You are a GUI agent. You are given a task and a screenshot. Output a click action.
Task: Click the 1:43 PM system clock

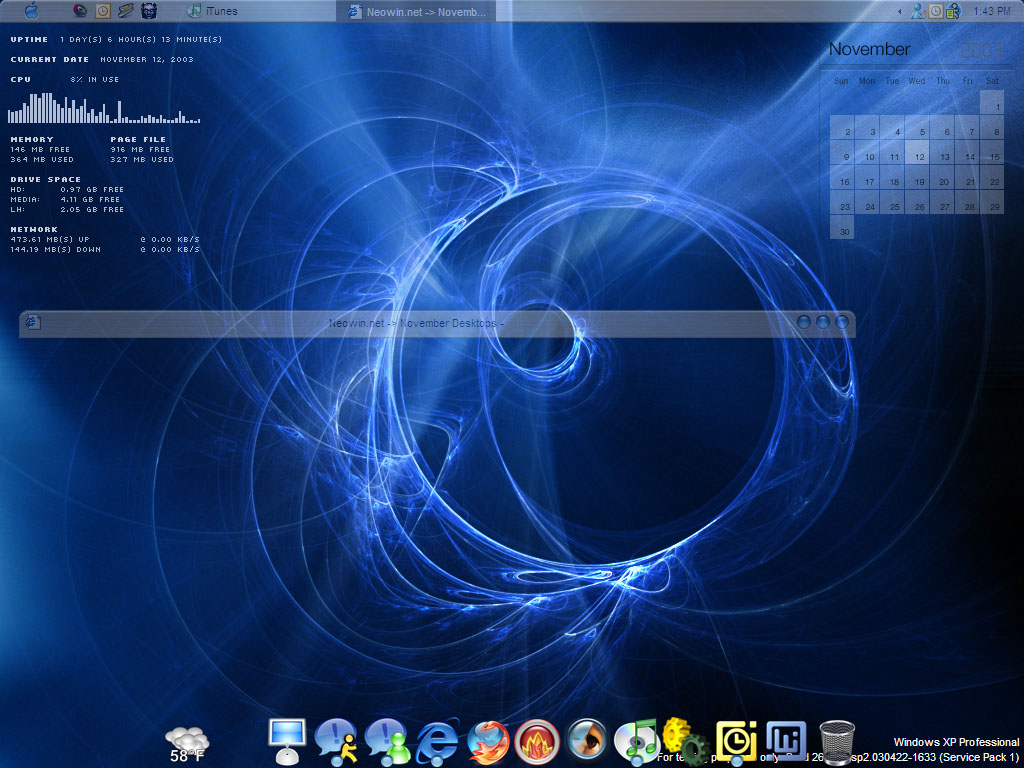pyautogui.click(x=991, y=11)
